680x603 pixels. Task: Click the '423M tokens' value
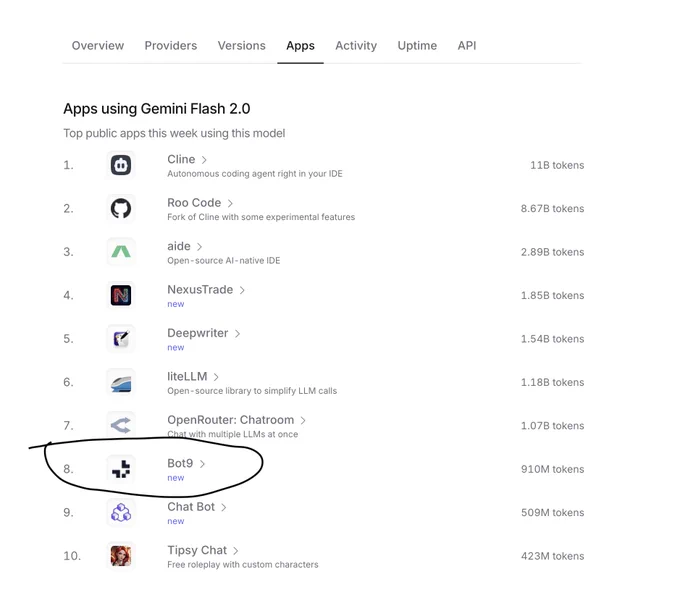pyautogui.click(x=552, y=556)
